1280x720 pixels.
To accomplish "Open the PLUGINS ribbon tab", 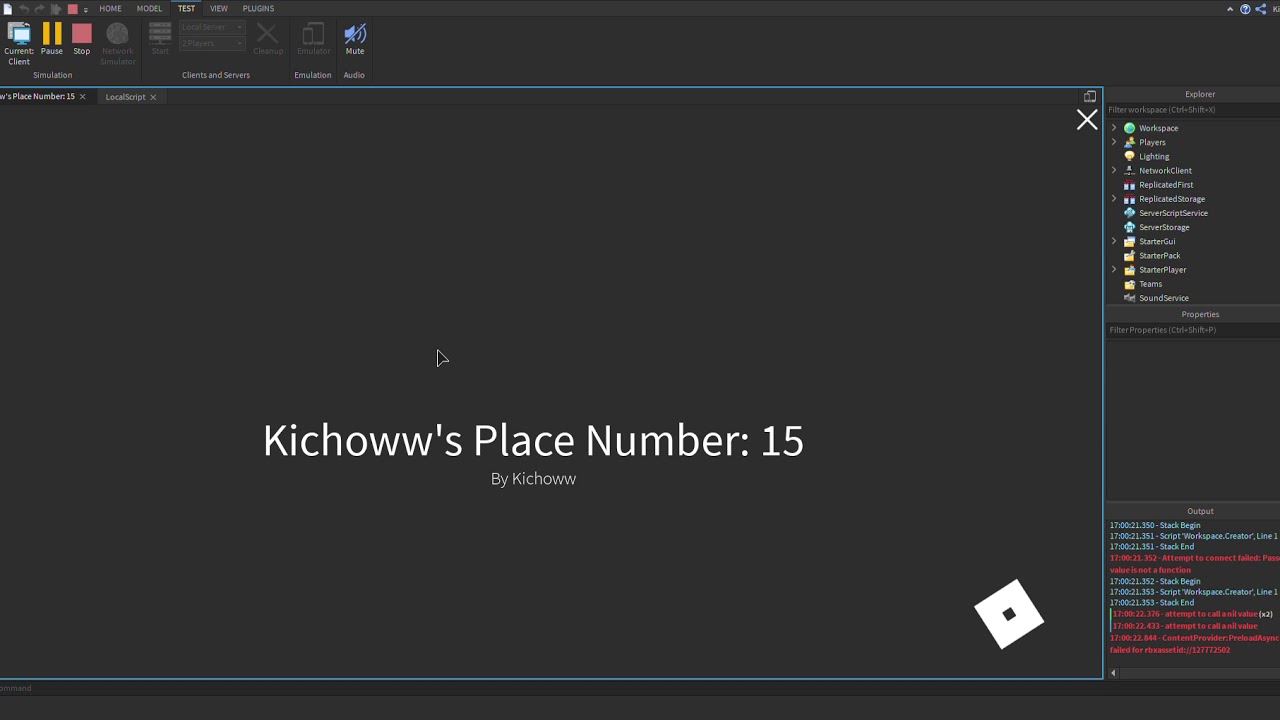I will tap(258, 8).
